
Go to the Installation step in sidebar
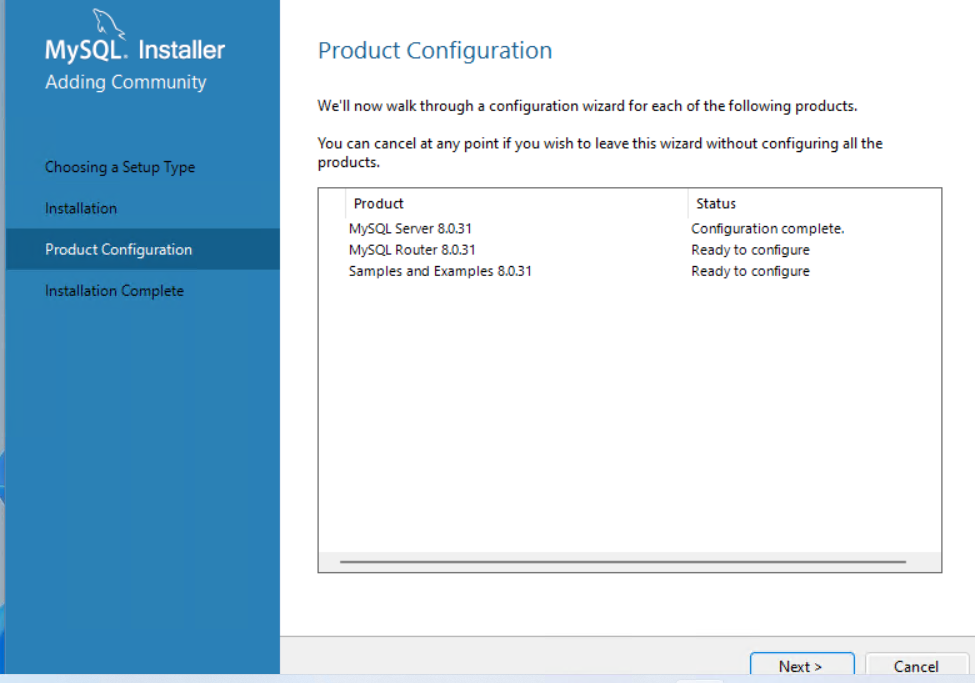(81, 208)
